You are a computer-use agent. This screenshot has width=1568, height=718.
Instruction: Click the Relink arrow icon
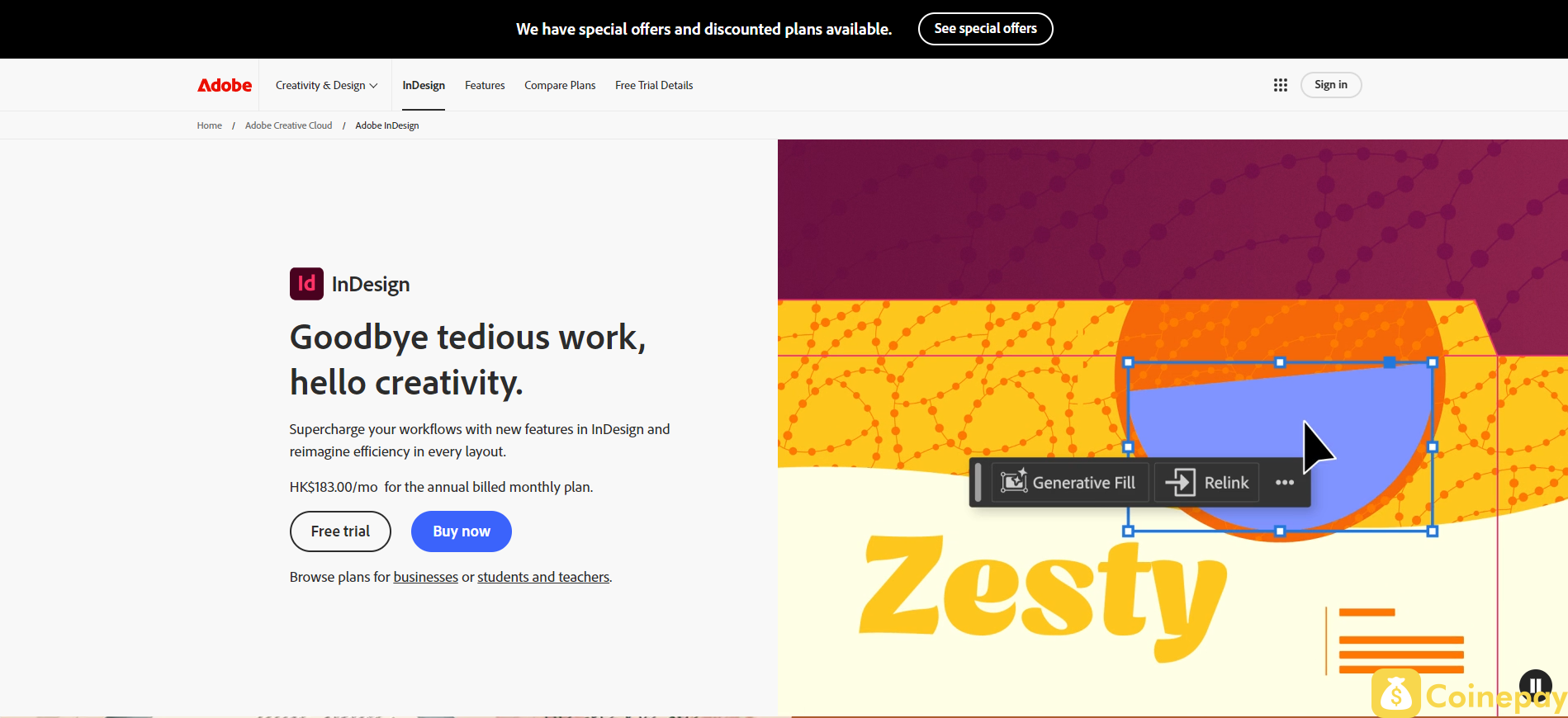(x=1181, y=482)
